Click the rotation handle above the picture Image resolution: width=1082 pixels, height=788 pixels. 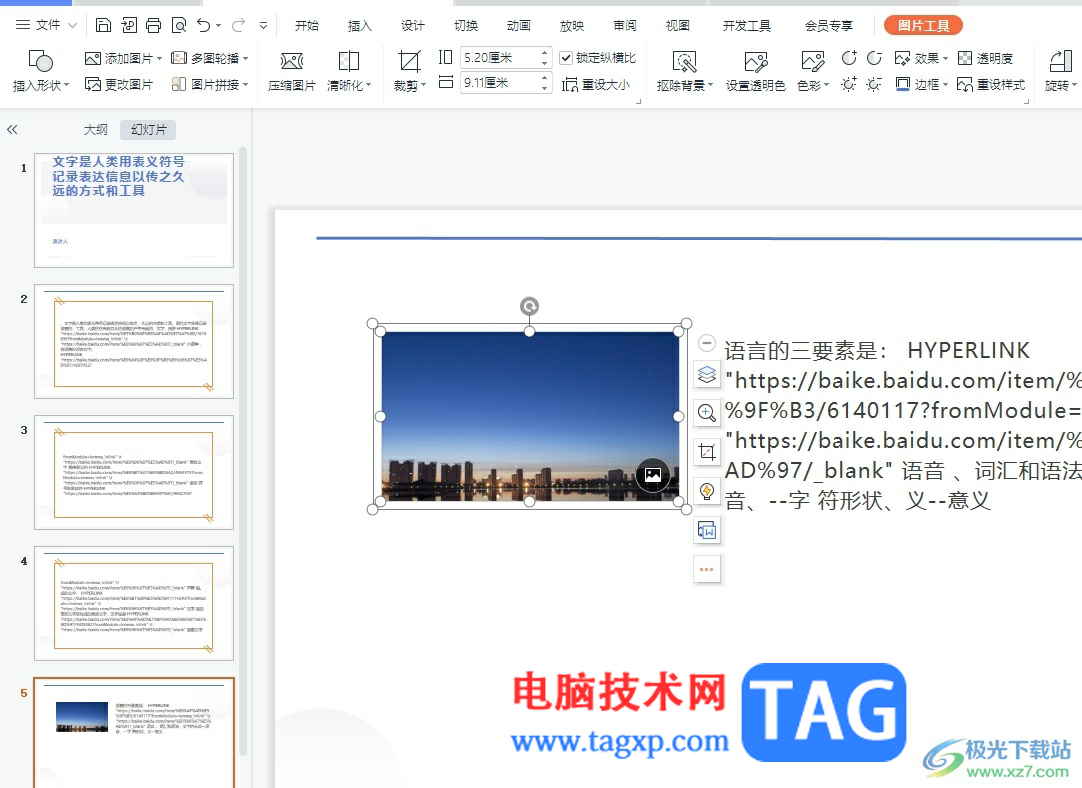point(529,306)
